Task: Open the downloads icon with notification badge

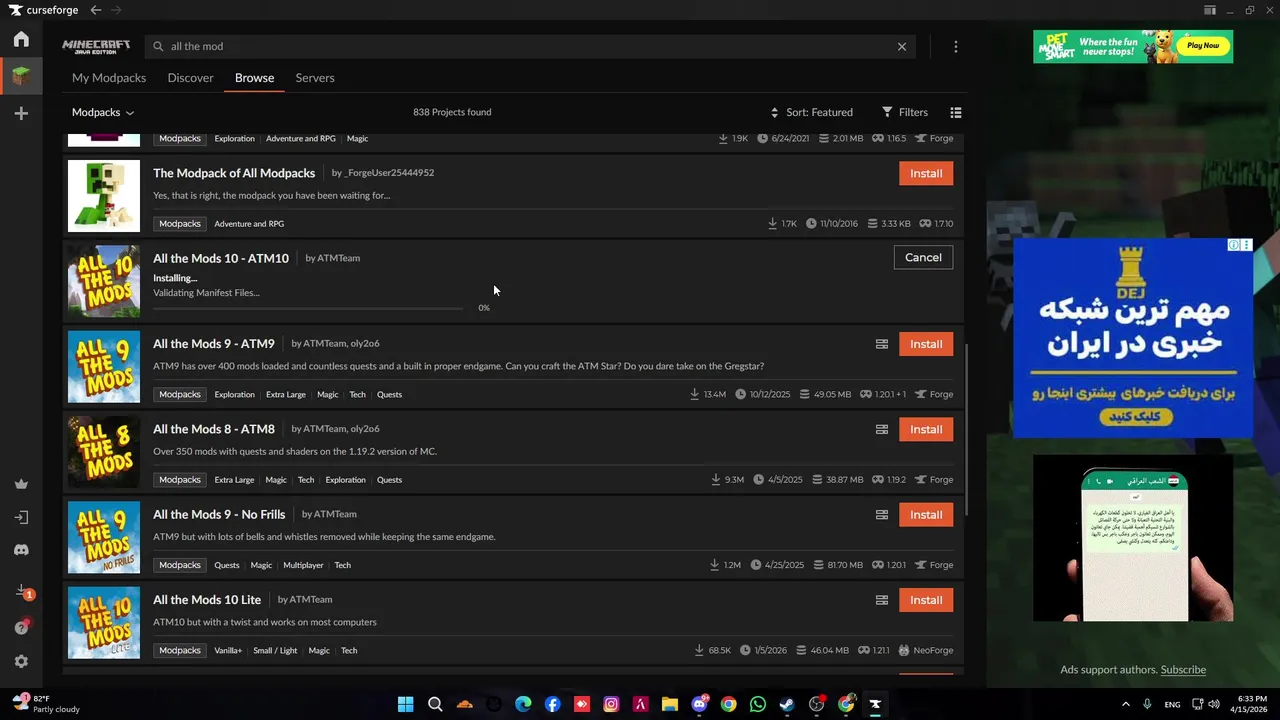Action: [22, 592]
